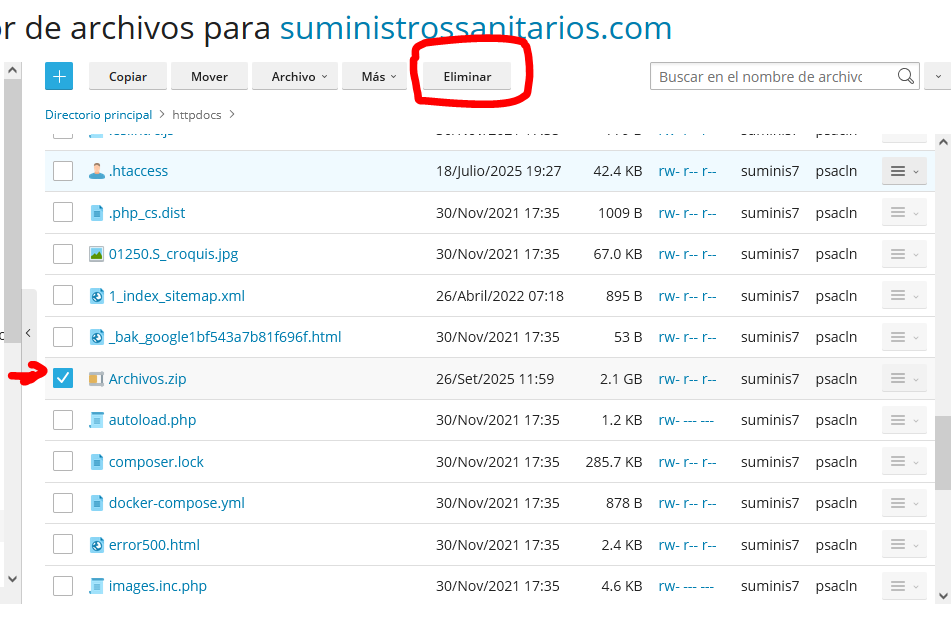Click the right vertical scrollbar thumb
951x620 pixels.
coord(942,450)
